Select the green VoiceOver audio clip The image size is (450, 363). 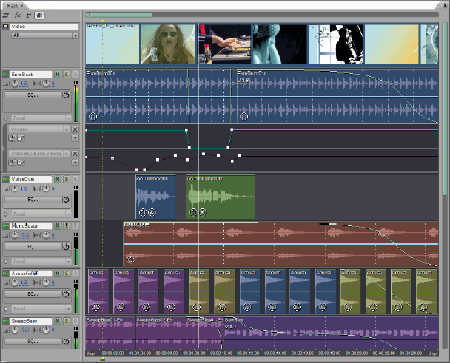coord(220,197)
